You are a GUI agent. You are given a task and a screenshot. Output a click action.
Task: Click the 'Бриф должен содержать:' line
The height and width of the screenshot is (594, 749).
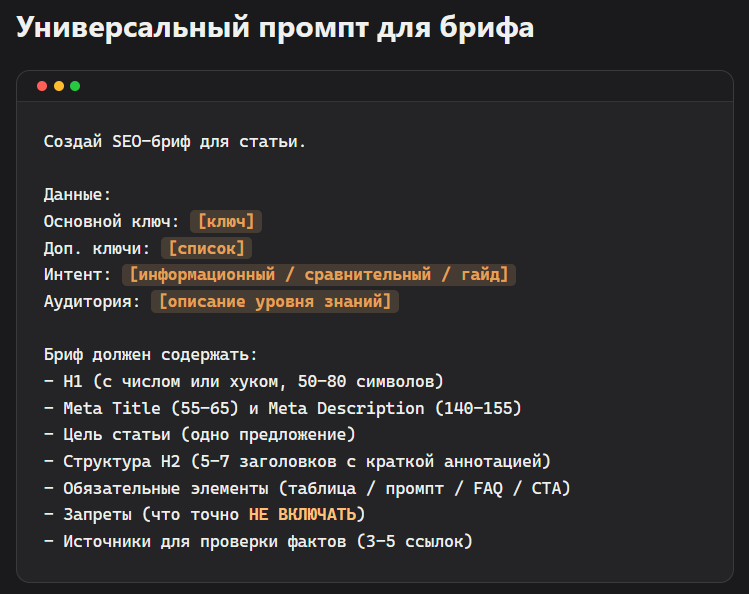(150, 355)
